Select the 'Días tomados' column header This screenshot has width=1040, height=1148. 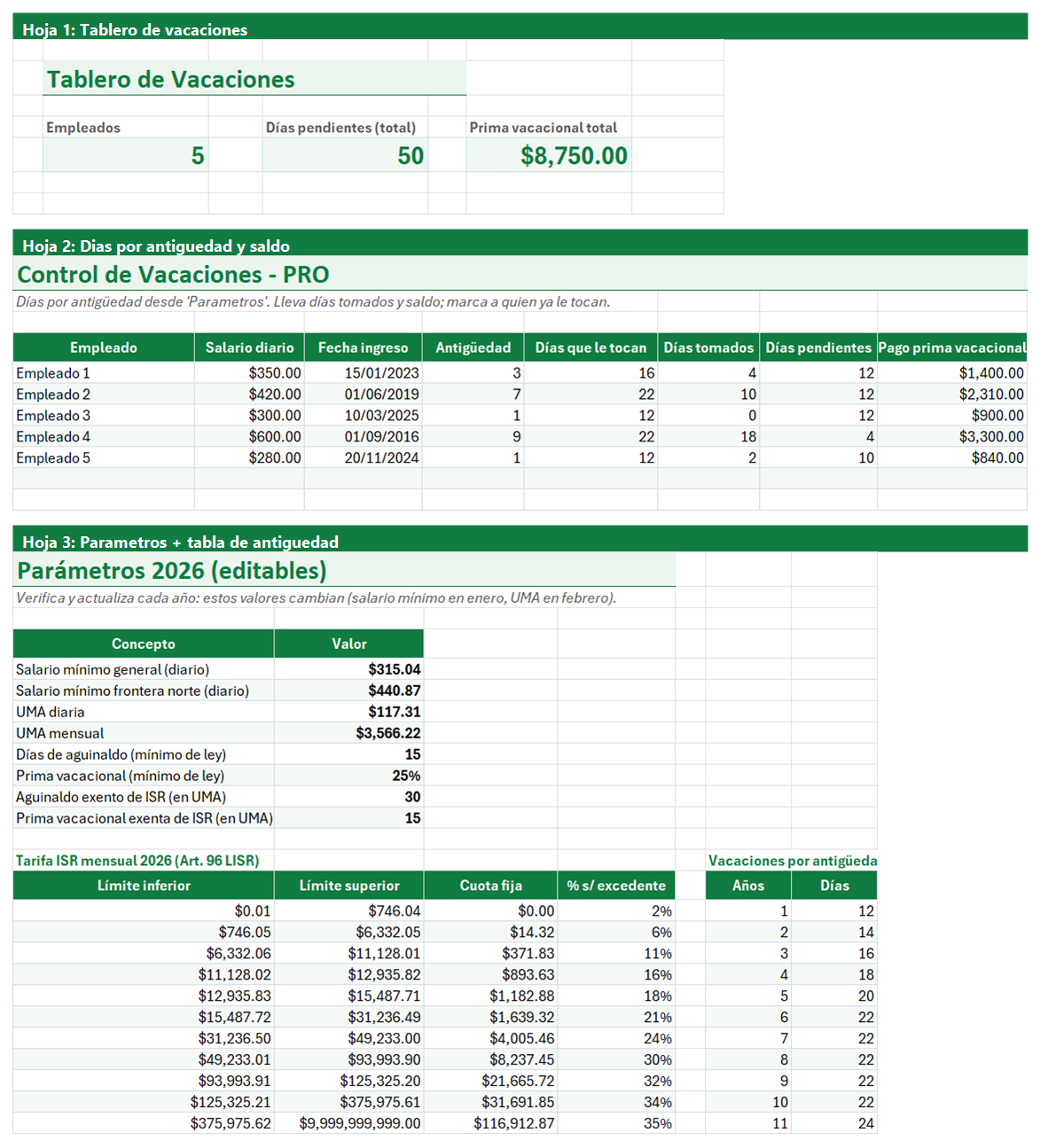point(708,348)
